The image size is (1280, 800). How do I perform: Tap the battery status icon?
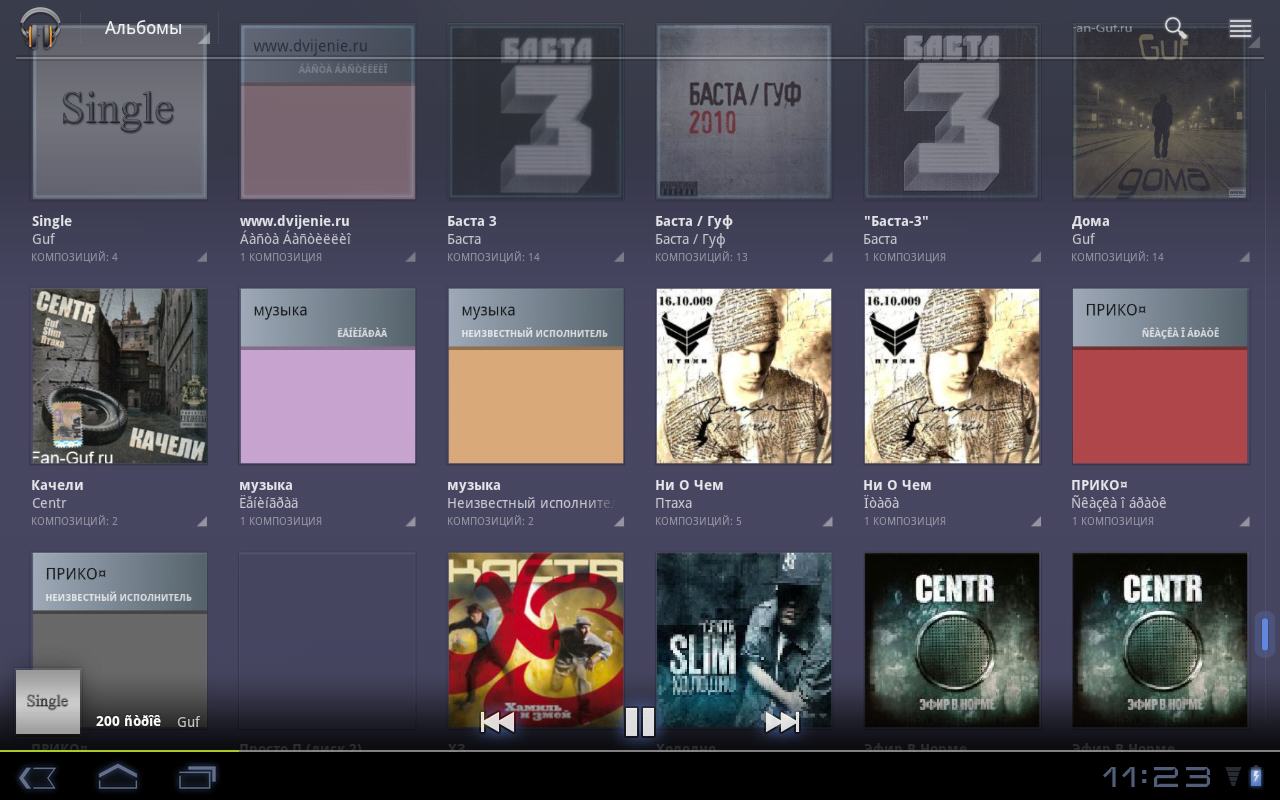pos(1256,777)
